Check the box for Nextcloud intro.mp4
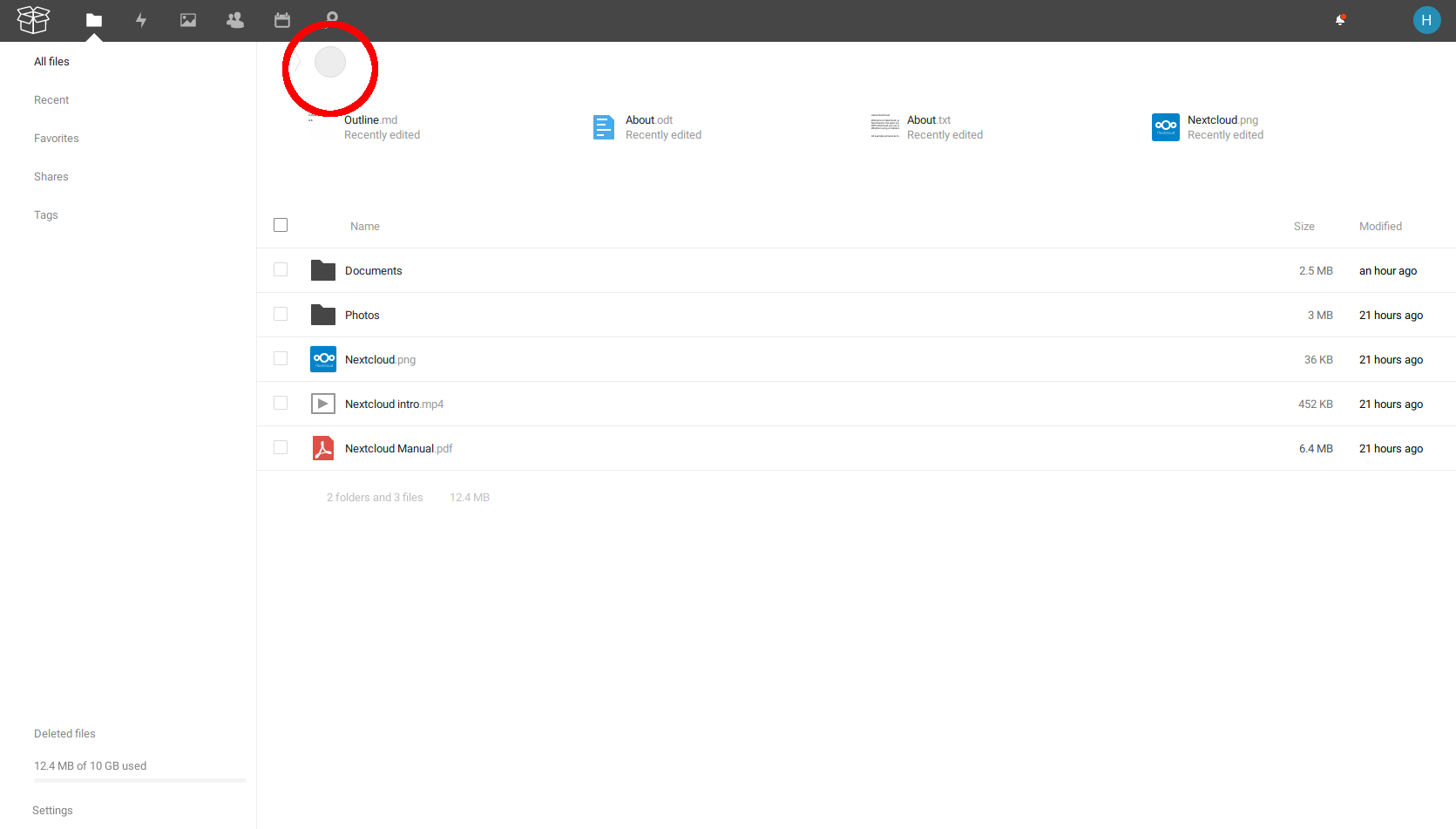1456x829 pixels. 281,403
